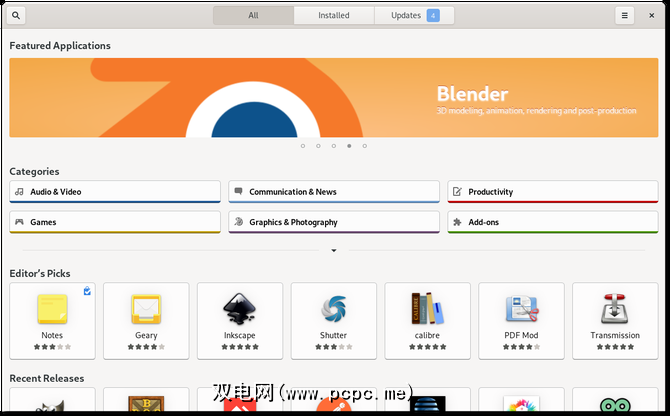Open the Geary mail icon
The image size is (670, 416).
[x=146, y=309]
